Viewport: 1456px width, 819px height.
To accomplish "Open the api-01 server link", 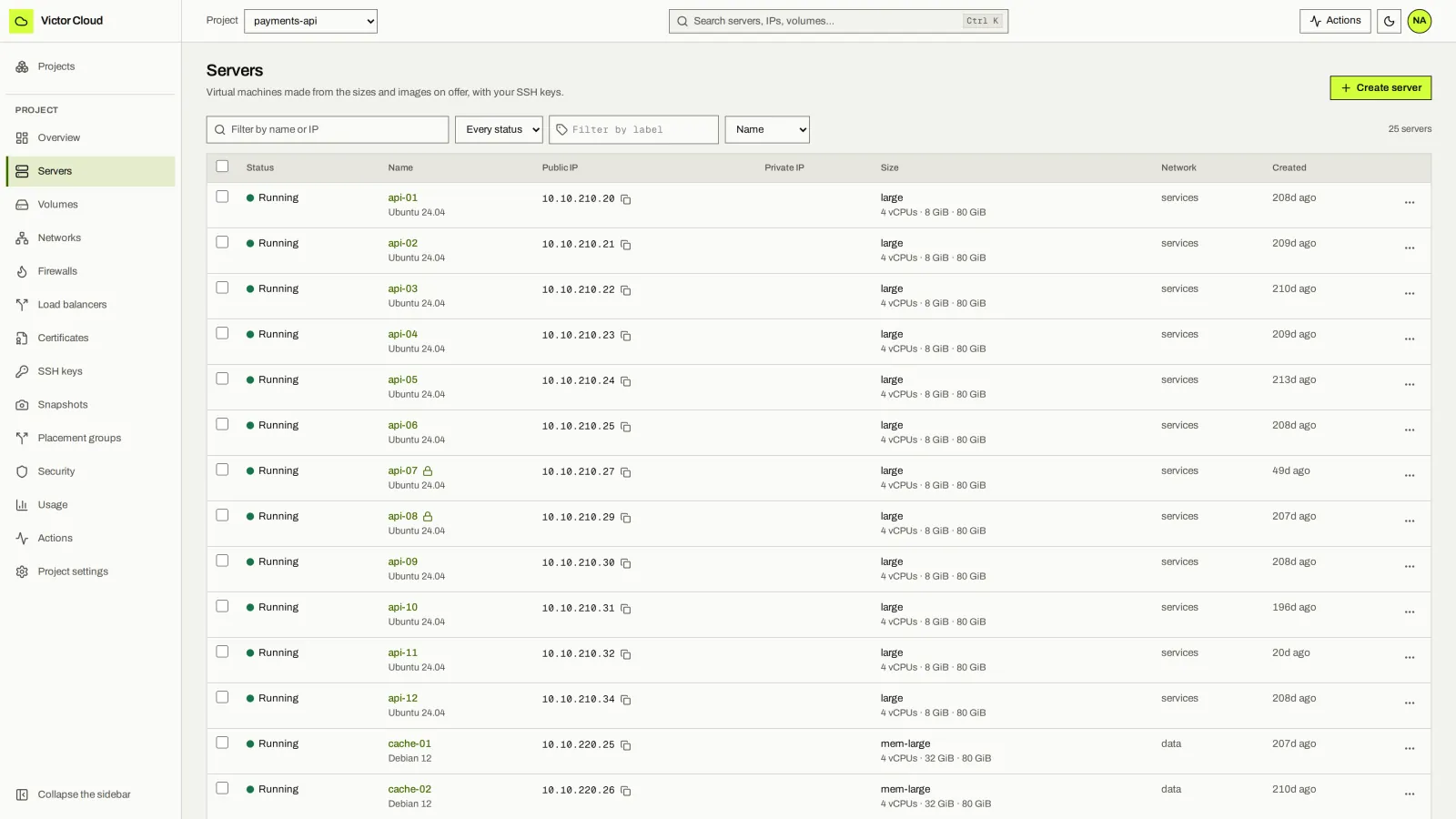I will pos(402,197).
